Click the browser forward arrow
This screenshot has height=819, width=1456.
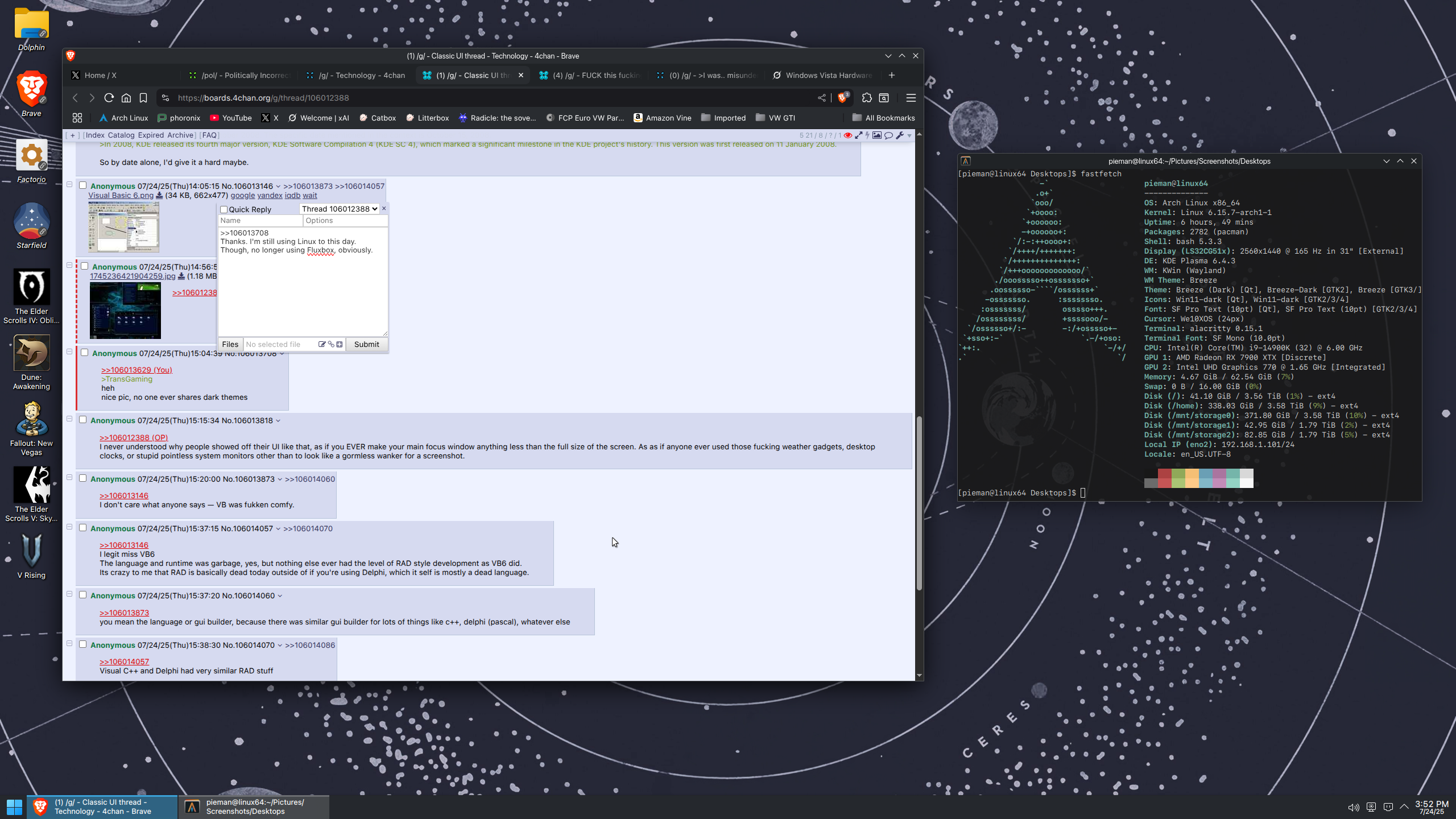tap(92, 98)
